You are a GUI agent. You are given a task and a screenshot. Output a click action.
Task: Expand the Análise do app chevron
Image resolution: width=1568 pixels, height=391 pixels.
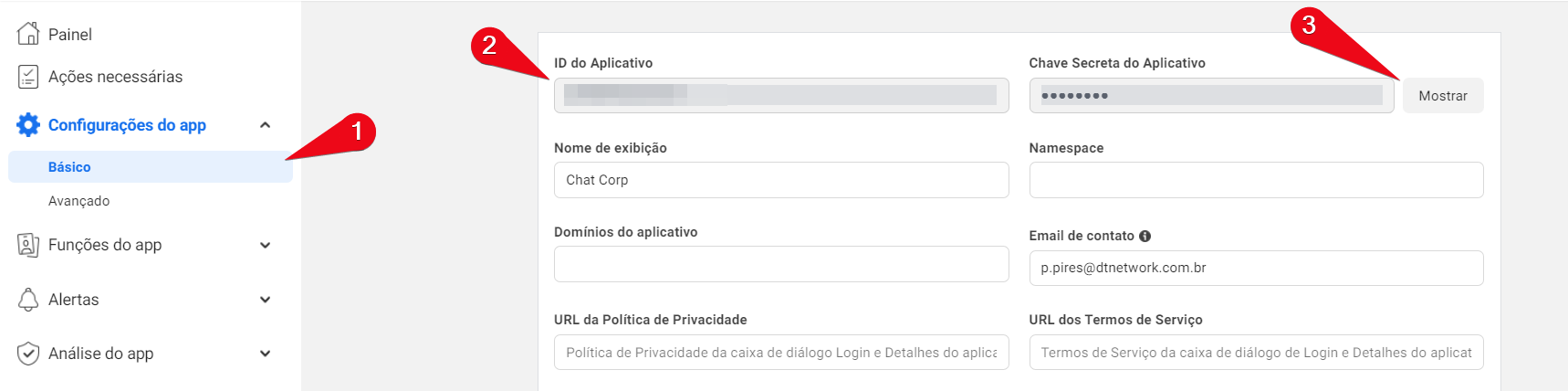[x=265, y=354]
